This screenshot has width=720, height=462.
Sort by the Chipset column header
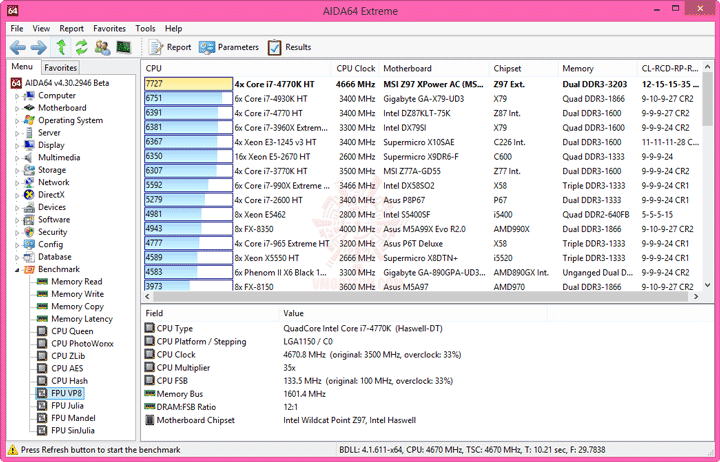tap(524, 68)
